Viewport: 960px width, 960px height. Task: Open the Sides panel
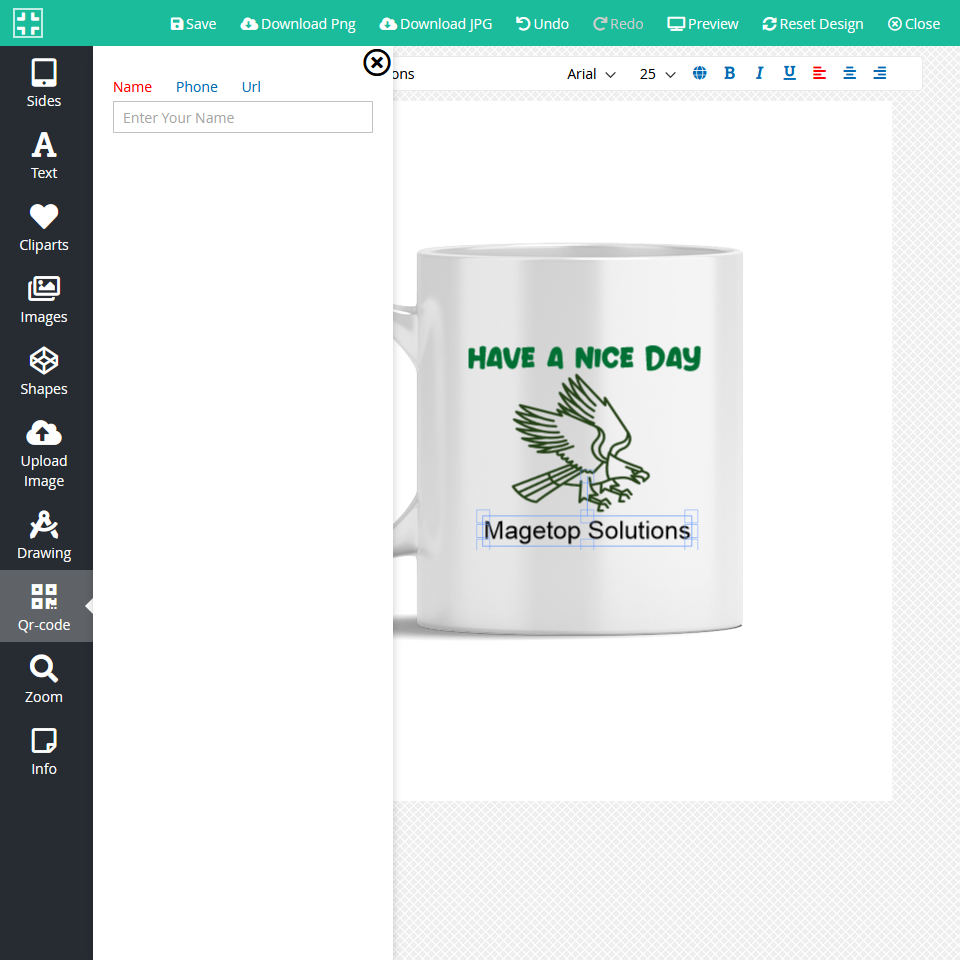pos(44,83)
